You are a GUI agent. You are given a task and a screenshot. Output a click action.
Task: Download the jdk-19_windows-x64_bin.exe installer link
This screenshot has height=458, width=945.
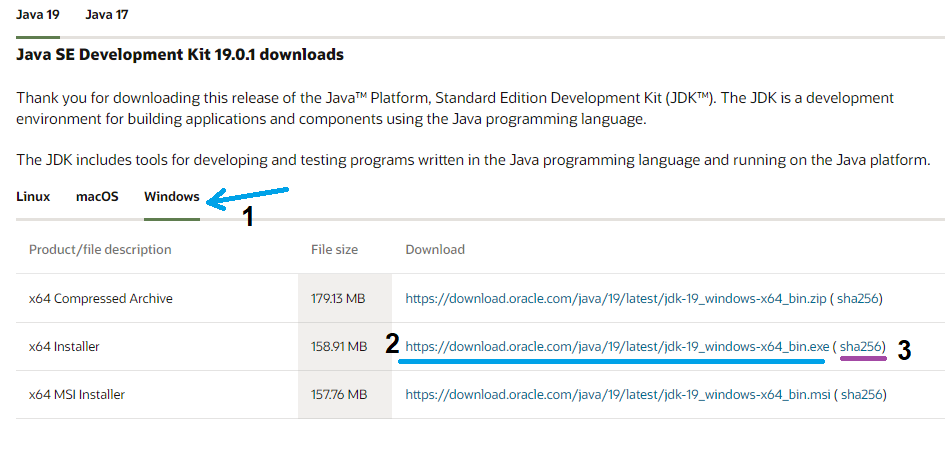coord(617,347)
